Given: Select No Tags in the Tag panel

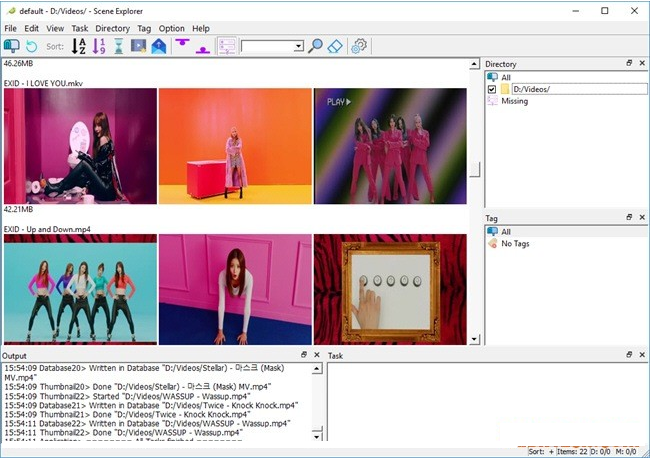Looking at the screenshot, I should [515, 244].
